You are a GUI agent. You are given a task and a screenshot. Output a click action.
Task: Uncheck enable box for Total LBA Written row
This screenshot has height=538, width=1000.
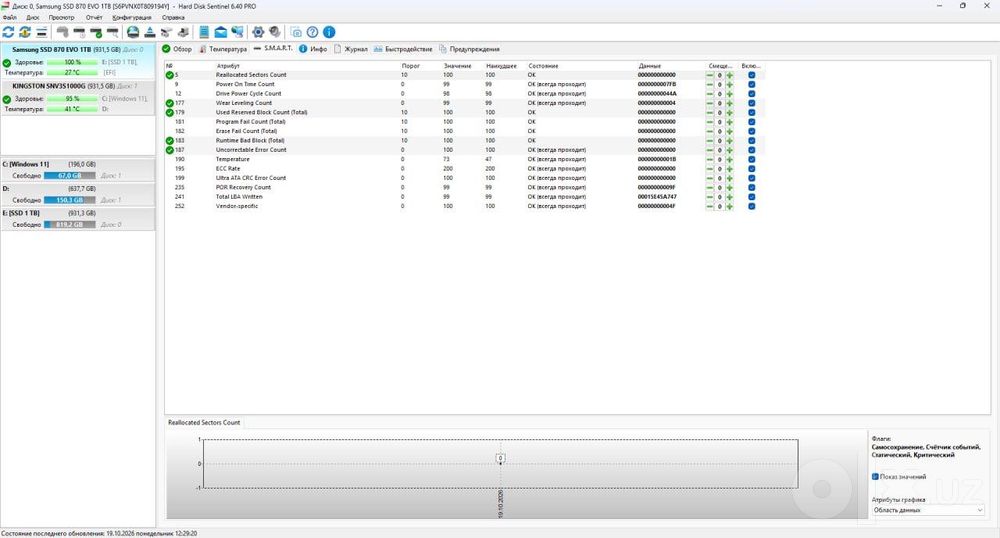click(751, 197)
